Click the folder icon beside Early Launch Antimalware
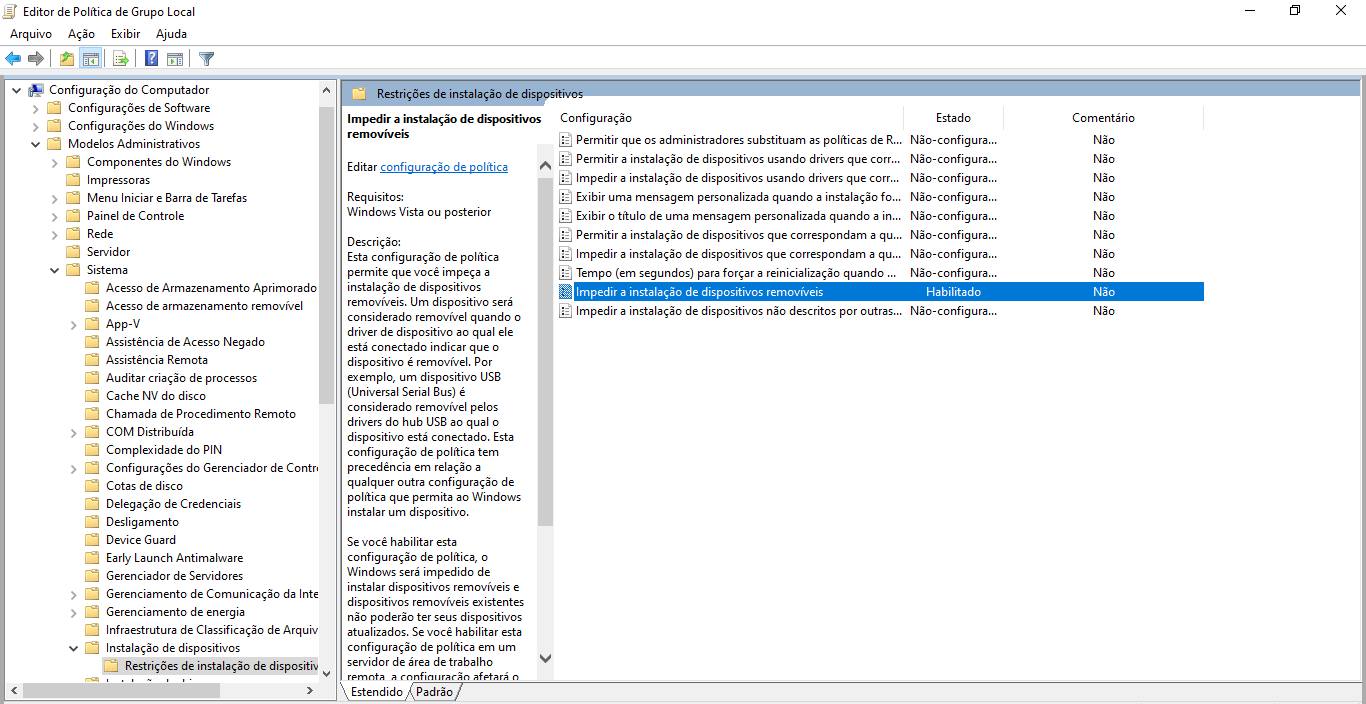This screenshot has width=1366, height=704. (x=92, y=558)
